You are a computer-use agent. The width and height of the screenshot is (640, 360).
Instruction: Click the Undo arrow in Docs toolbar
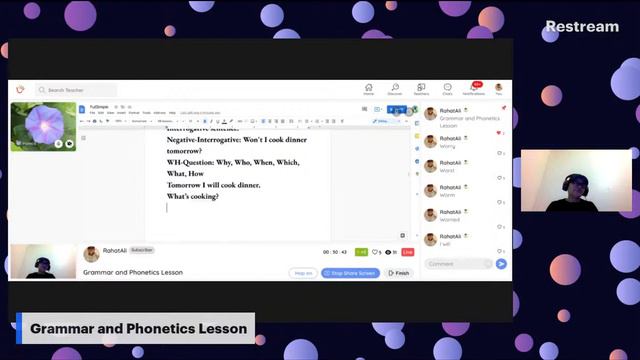pos(82,121)
